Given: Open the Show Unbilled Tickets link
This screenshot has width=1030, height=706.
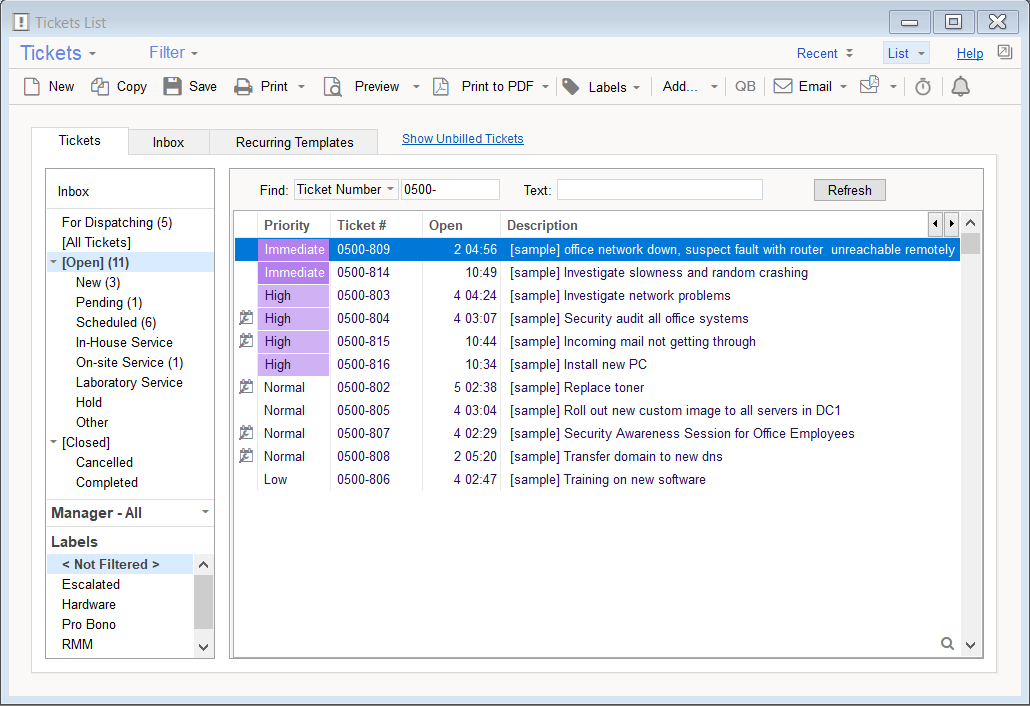Looking at the screenshot, I should coord(462,139).
